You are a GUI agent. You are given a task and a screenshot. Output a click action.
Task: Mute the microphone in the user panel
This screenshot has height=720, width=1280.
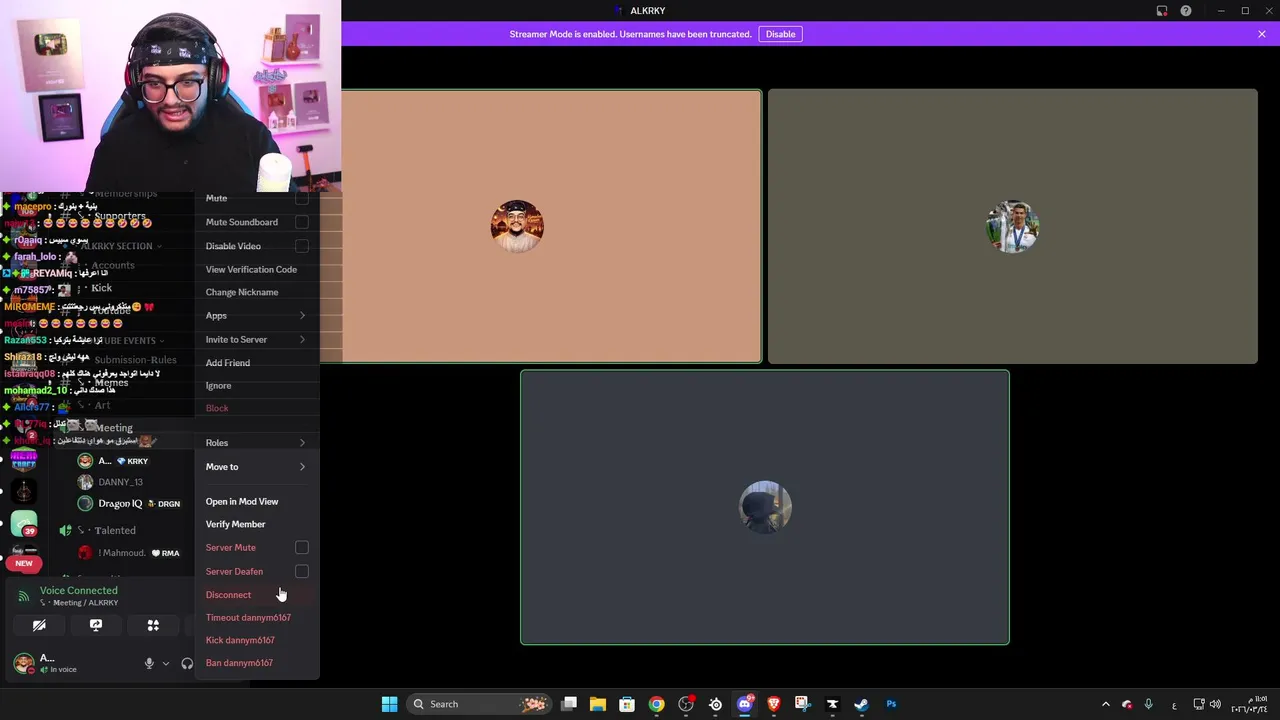pyautogui.click(x=149, y=663)
